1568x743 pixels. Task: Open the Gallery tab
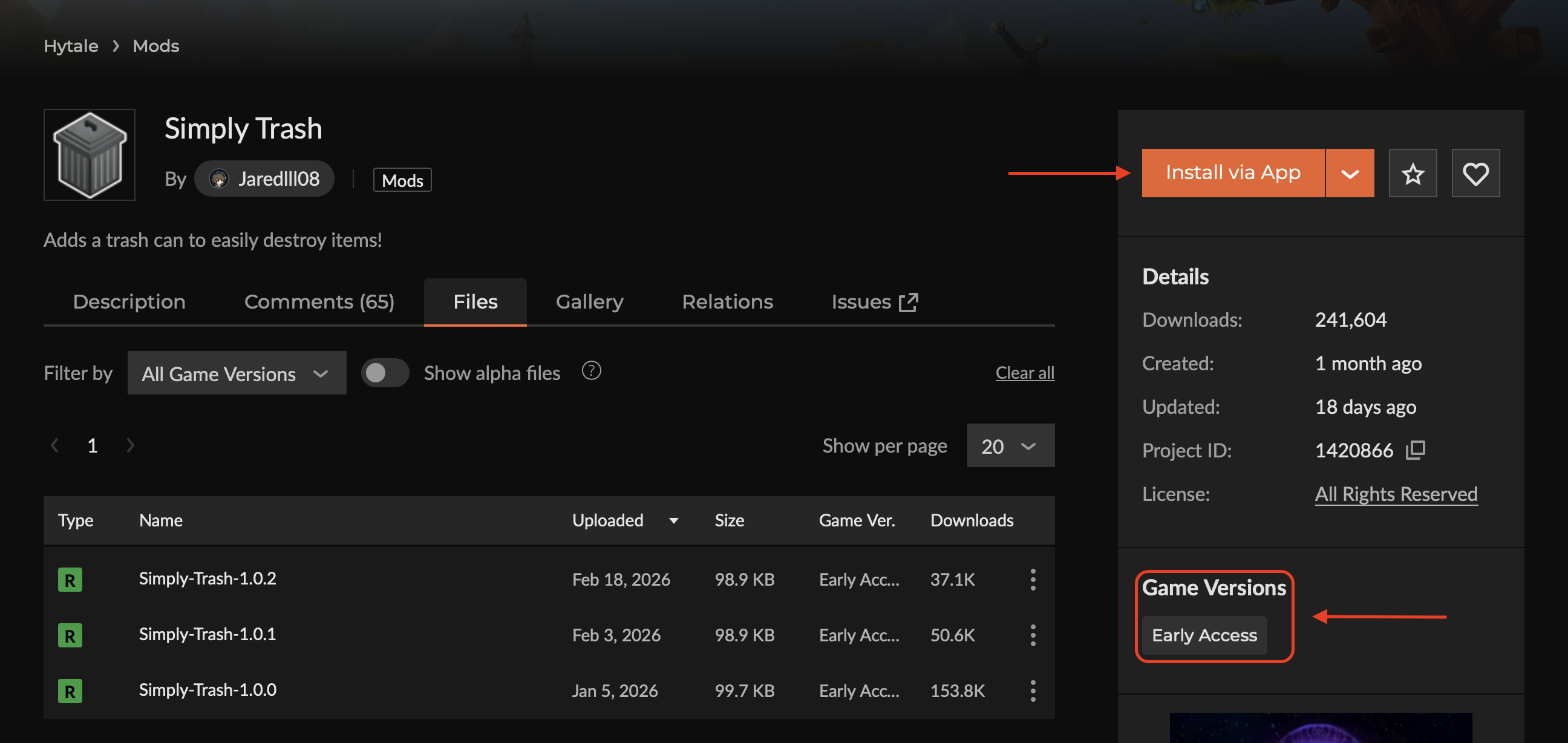[x=589, y=302]
